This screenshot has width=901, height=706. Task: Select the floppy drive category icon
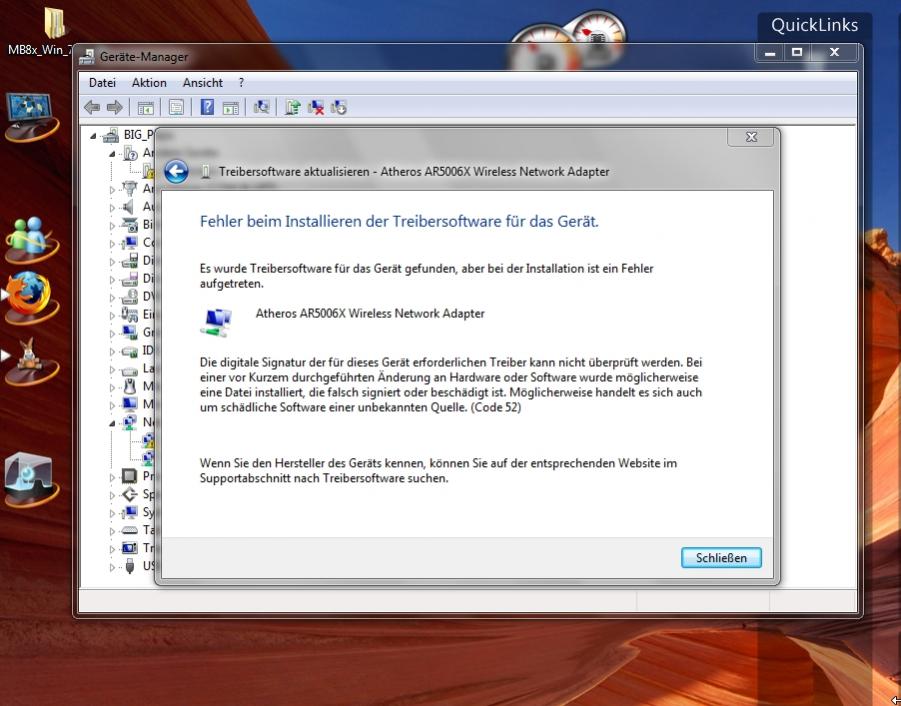click(130, 279)
